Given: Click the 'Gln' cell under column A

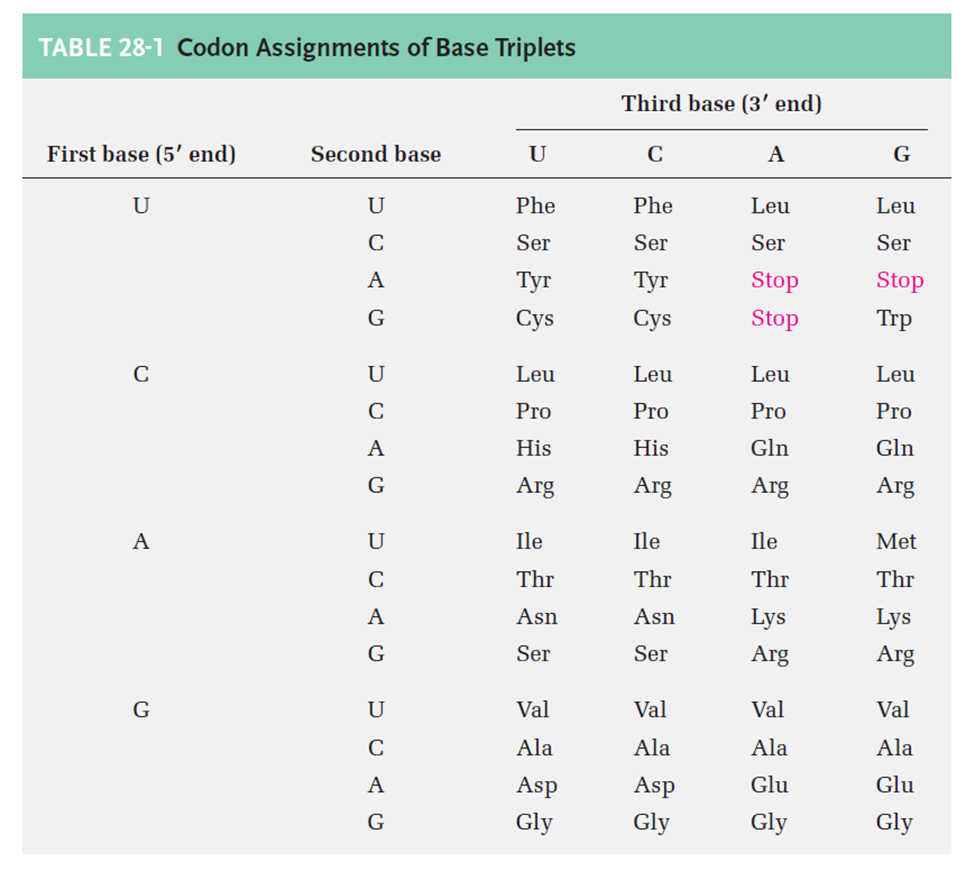Looking at the screenshot, I should pos(769,449).
